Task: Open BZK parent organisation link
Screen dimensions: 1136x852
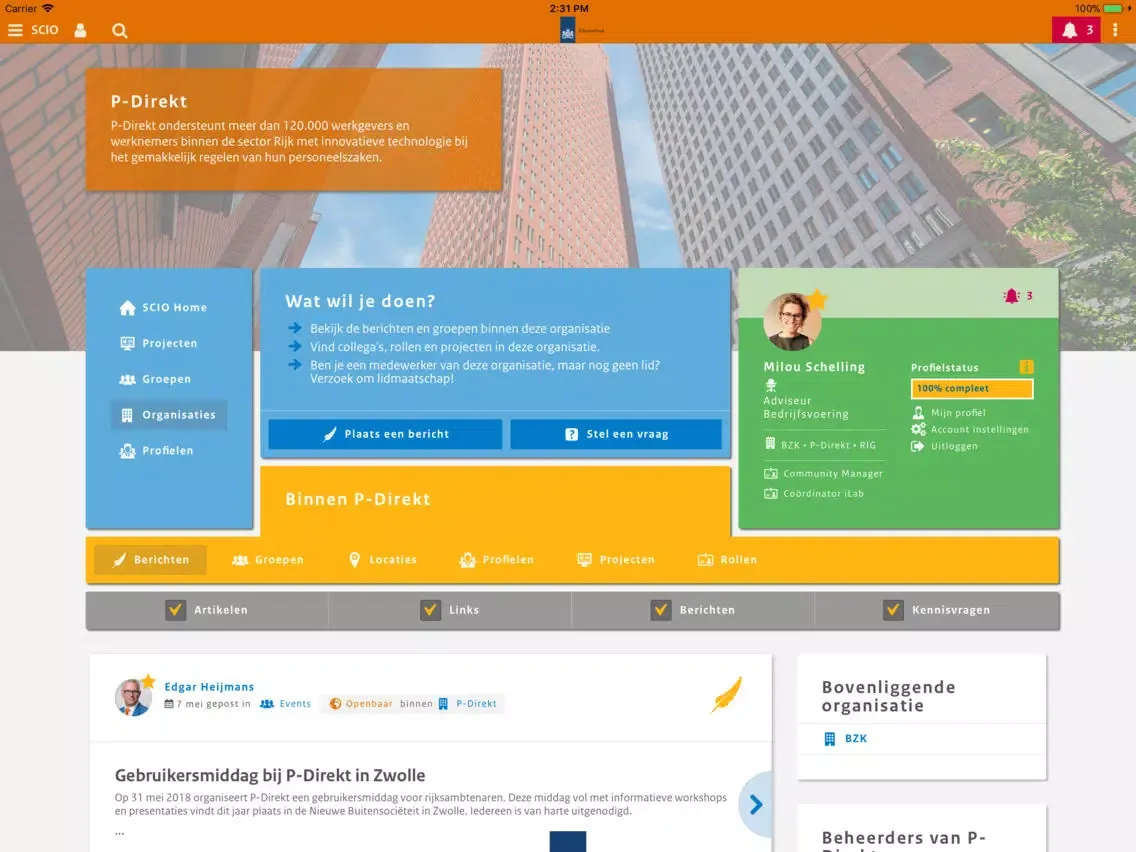Action: coord(856,739)
